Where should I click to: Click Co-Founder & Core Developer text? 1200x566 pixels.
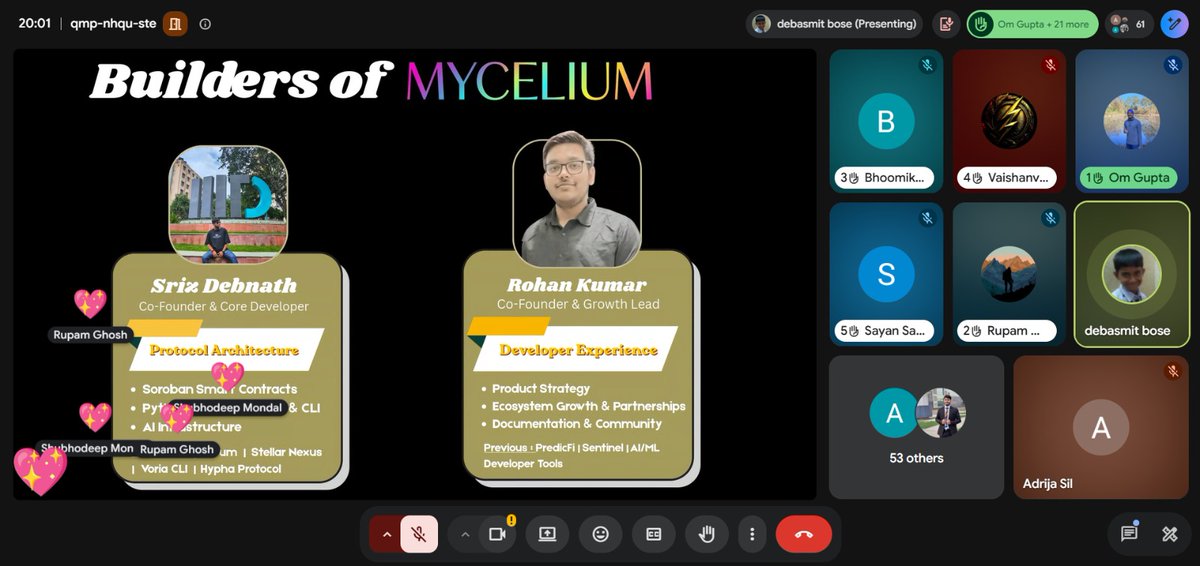pos(224,306)
